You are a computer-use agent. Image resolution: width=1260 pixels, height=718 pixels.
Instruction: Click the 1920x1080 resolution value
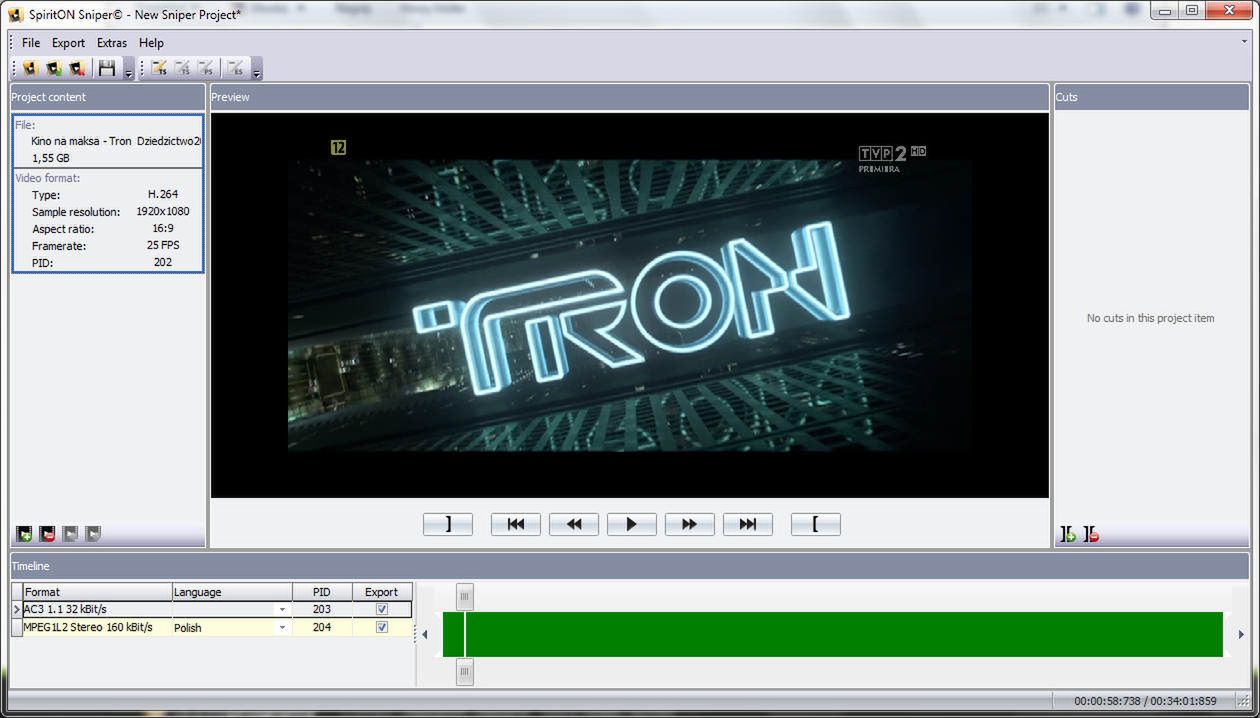(163, 212)
